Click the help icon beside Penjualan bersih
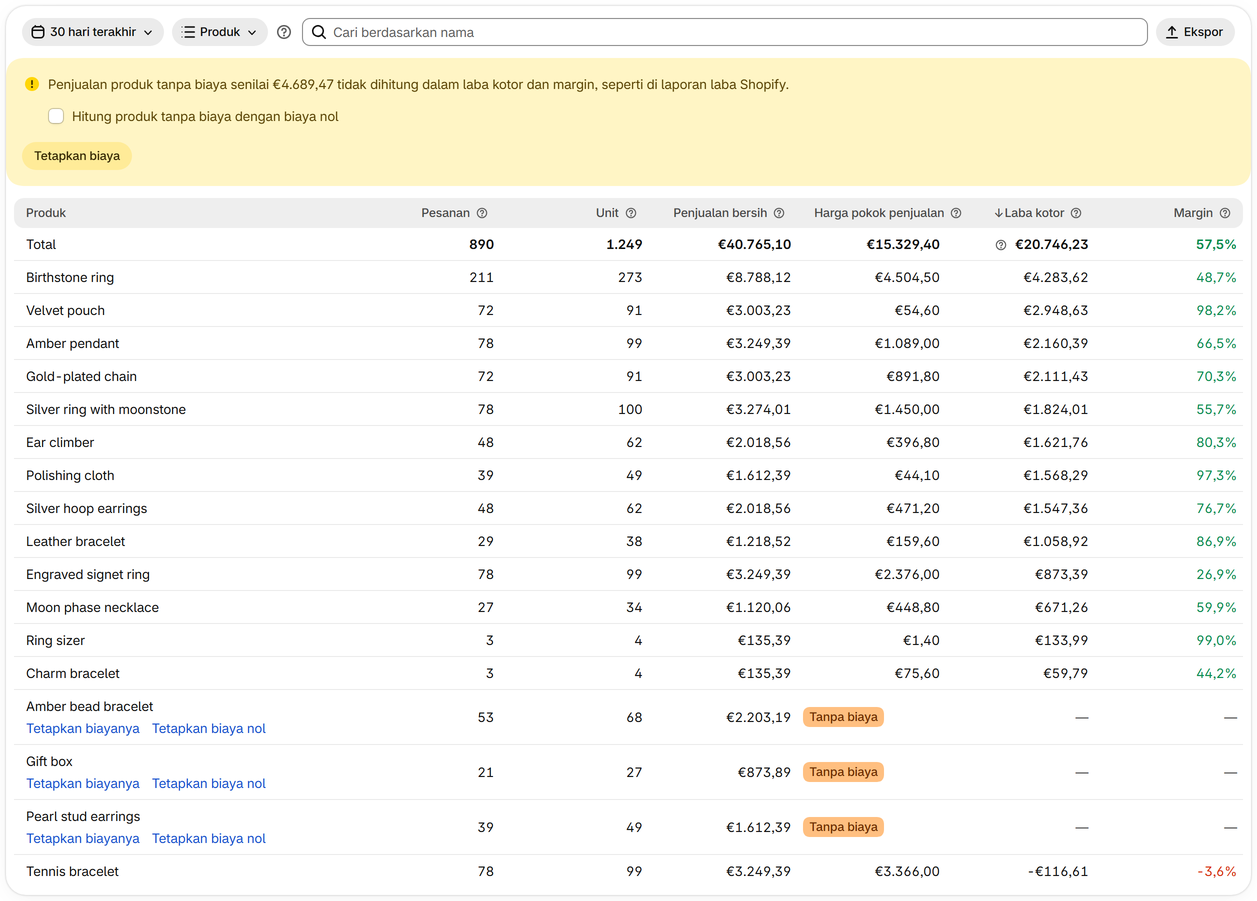 [779, 213]
